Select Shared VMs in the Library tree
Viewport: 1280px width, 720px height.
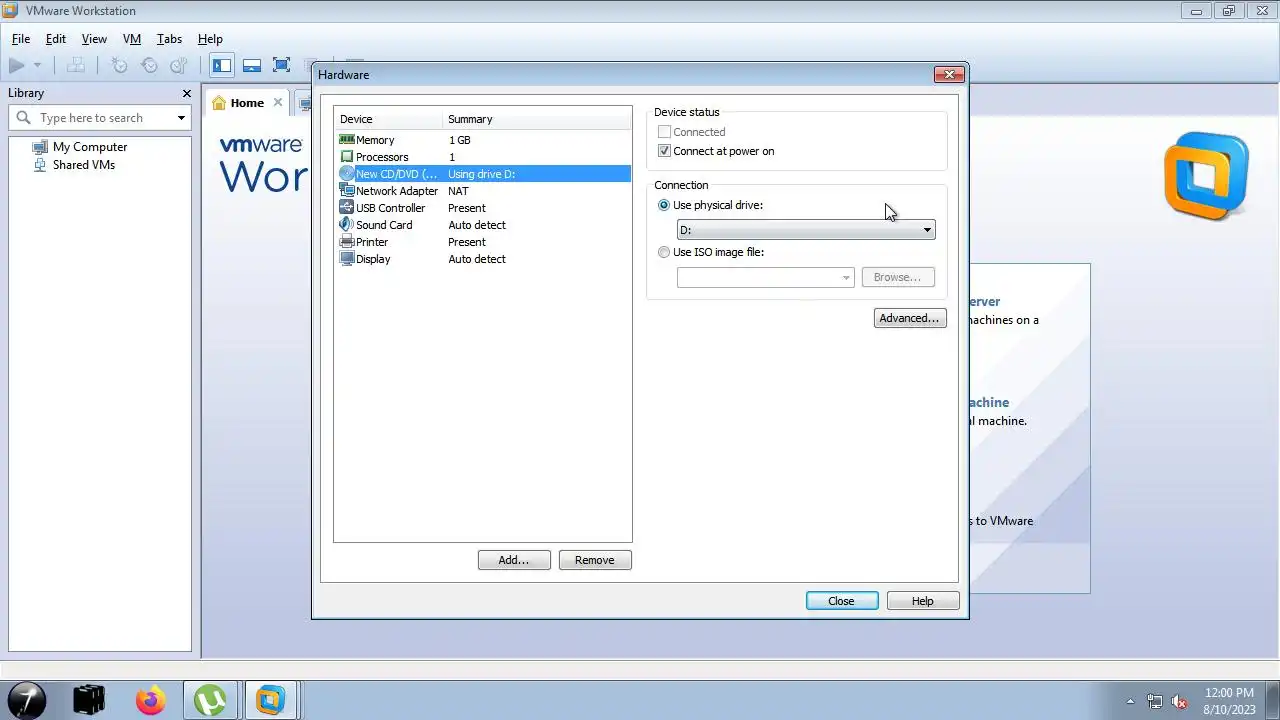click(x=84, y=165)
